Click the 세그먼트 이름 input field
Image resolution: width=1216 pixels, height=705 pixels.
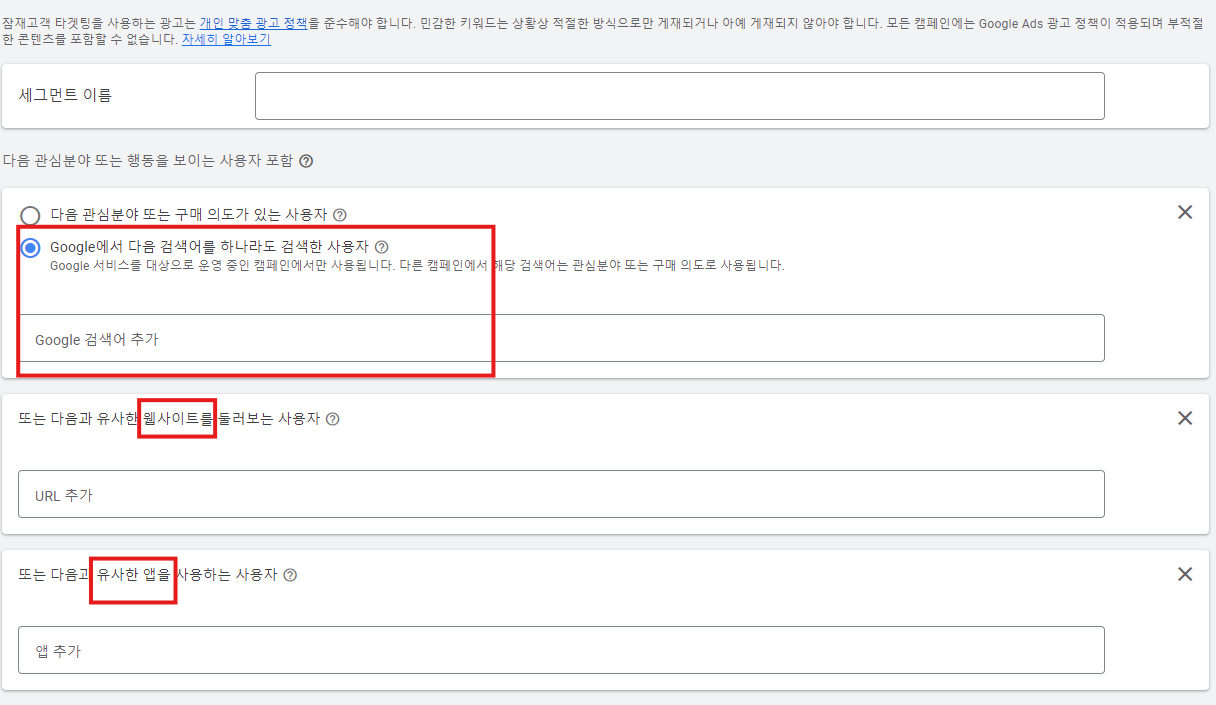(x=679, y=96)
